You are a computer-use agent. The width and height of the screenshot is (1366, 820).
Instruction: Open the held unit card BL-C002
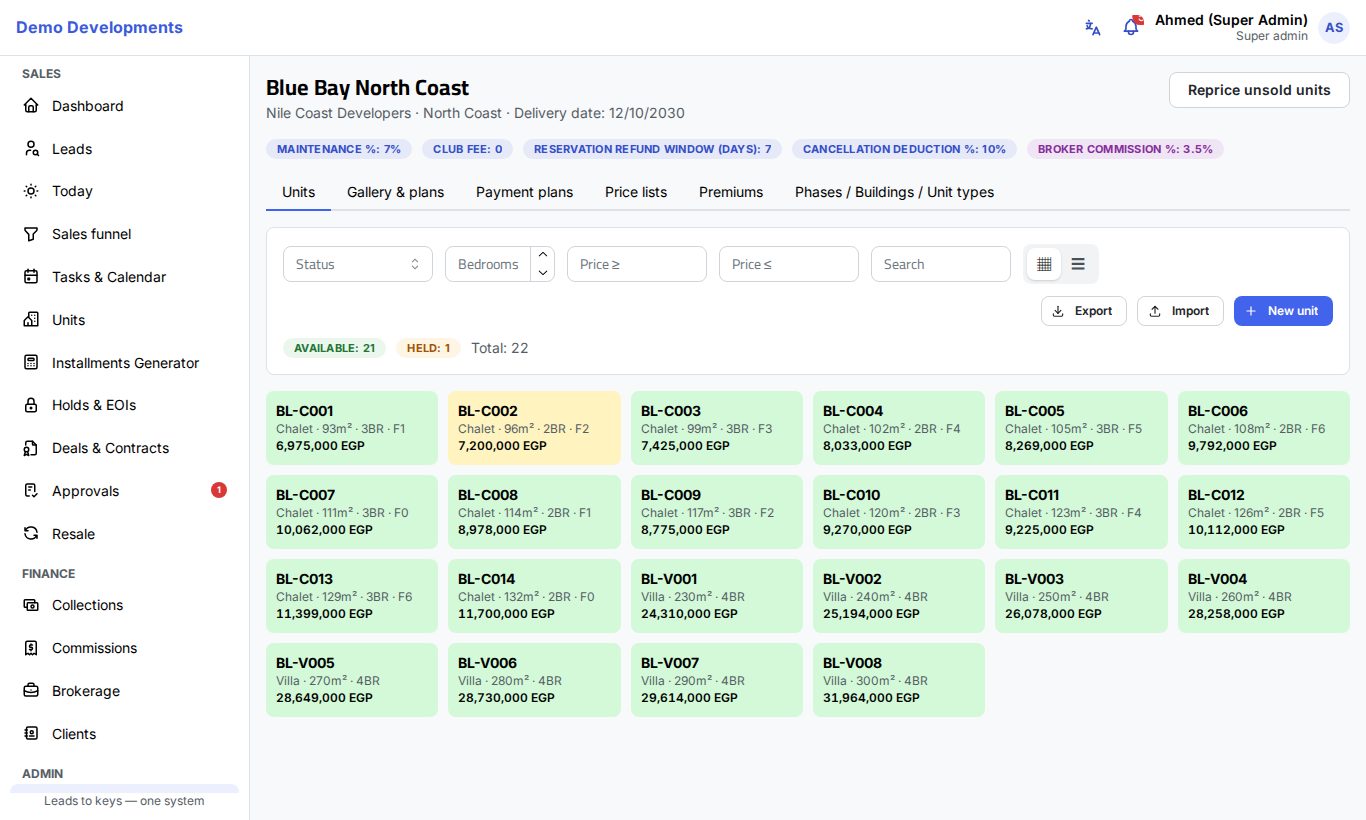coord(534,428)
